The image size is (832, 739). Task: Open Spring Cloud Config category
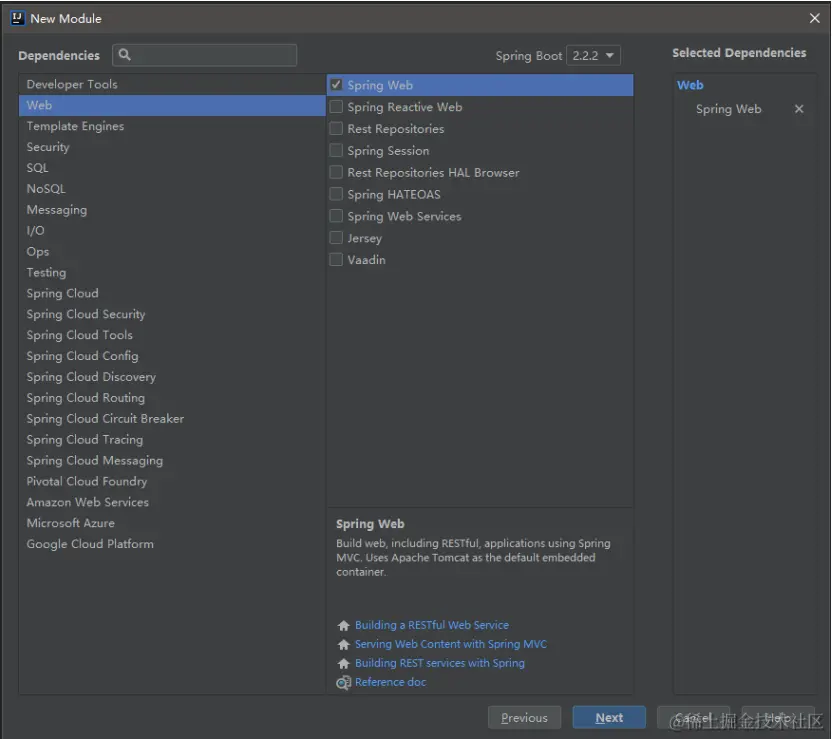click(172, 356)
